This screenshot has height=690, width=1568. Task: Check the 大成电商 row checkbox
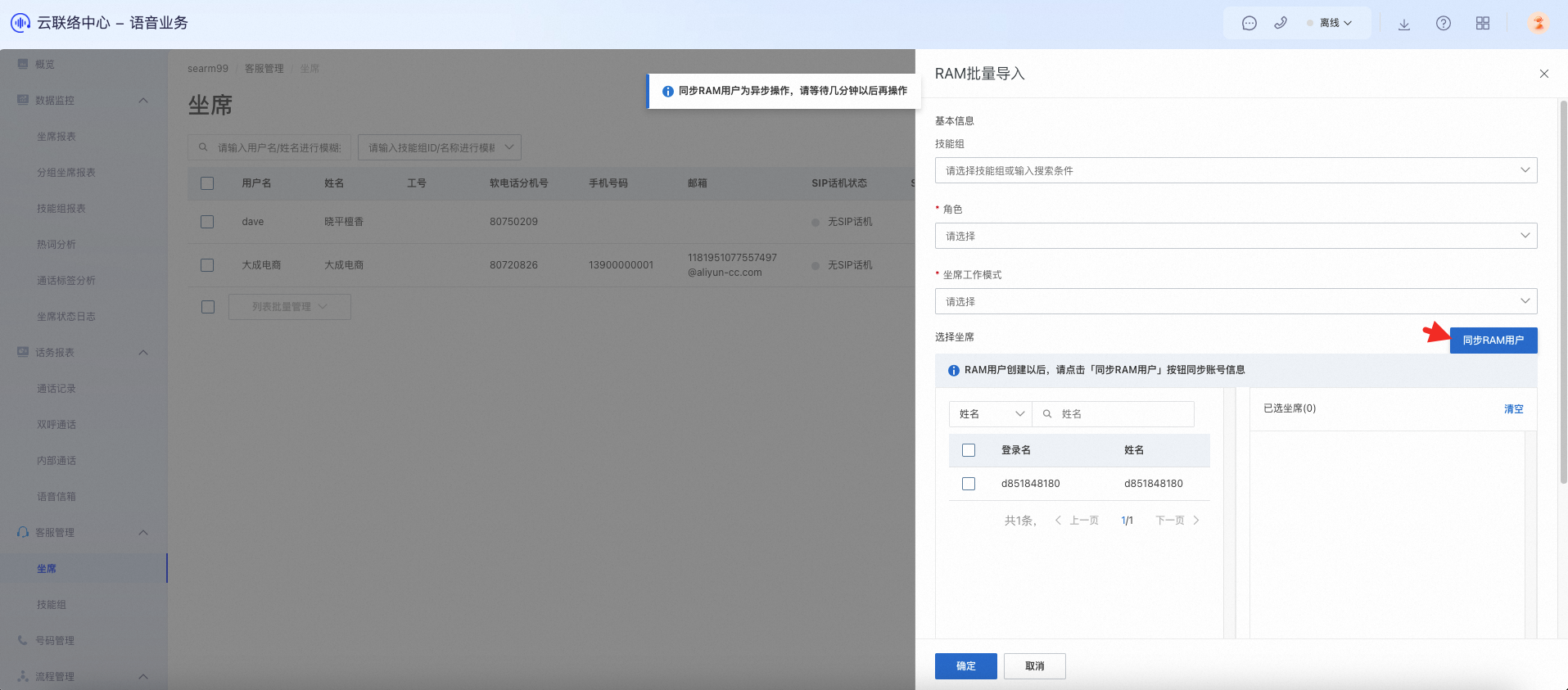(207, 265)
